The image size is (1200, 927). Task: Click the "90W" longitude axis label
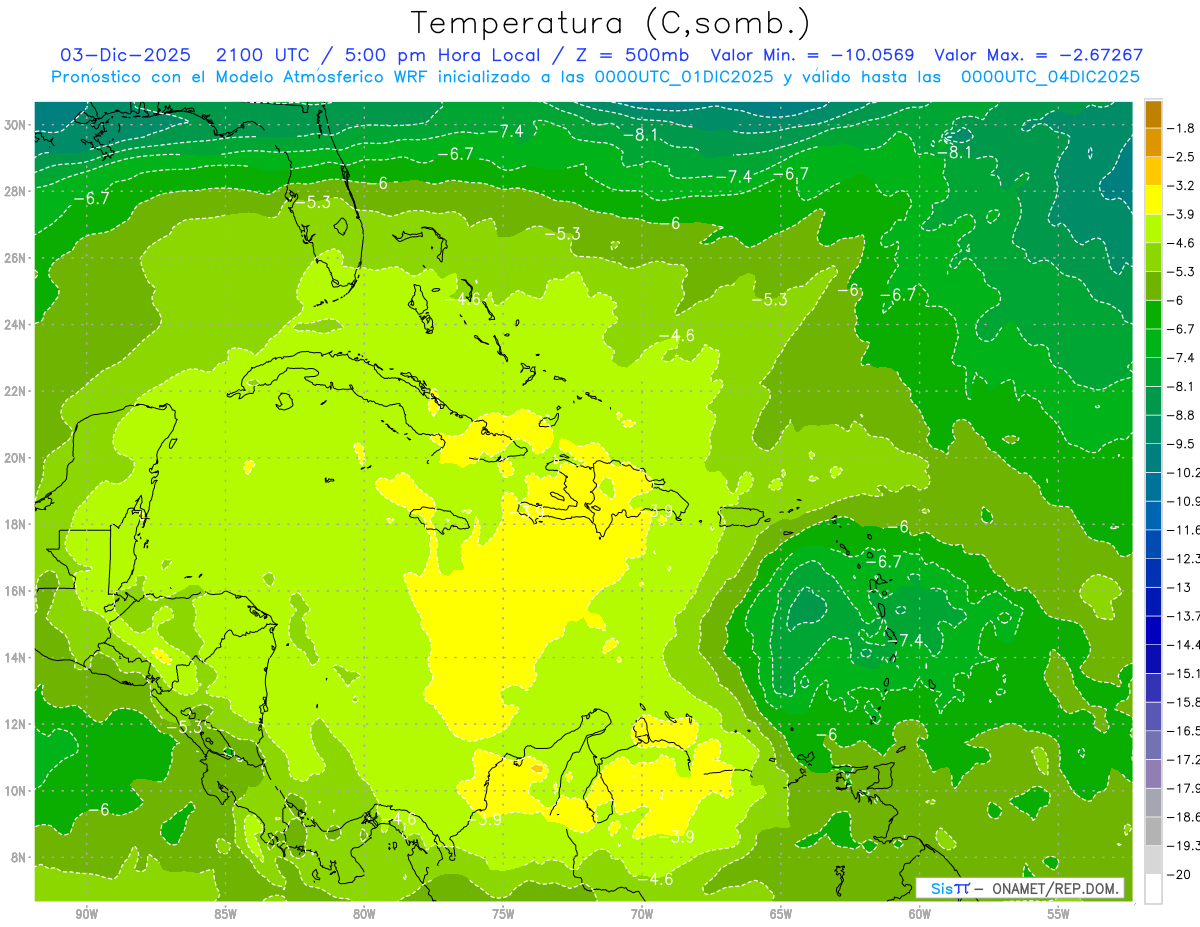click(x=86, y=914)
